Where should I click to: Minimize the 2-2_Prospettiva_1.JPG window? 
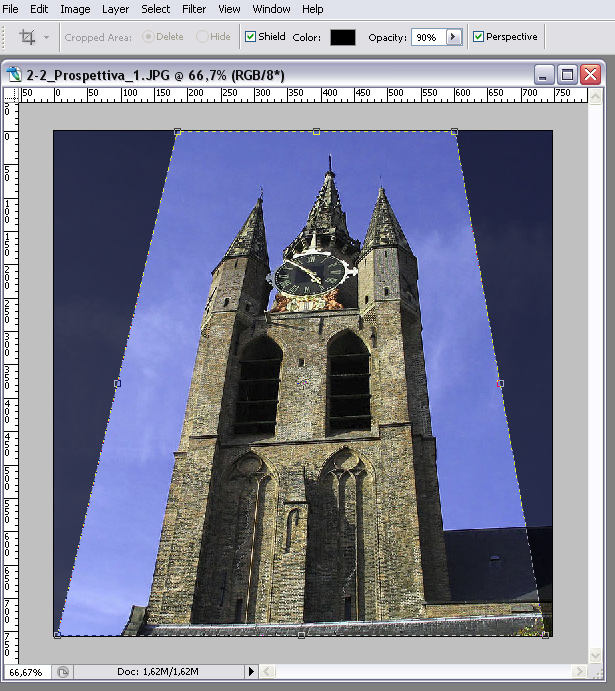coord(544,74)
